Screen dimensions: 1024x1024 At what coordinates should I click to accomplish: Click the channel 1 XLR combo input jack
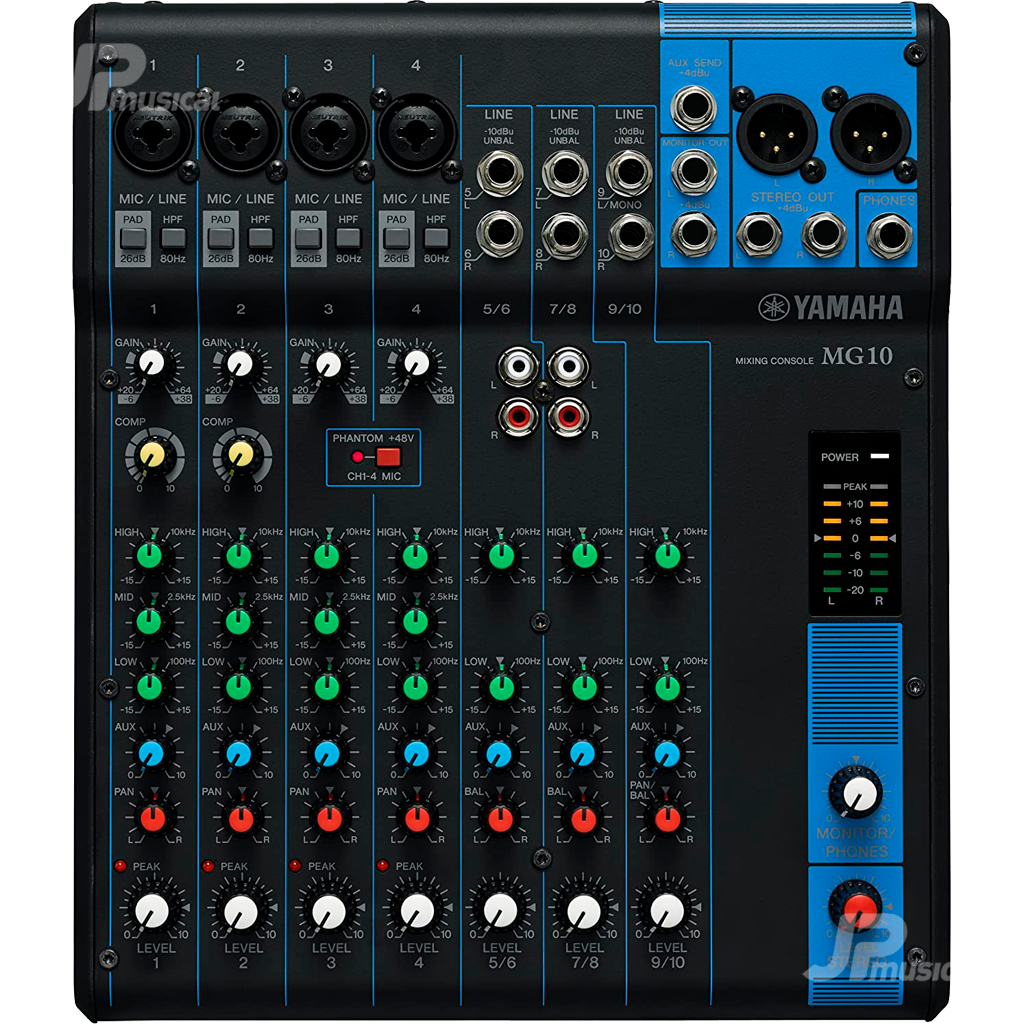coord(153,133)
